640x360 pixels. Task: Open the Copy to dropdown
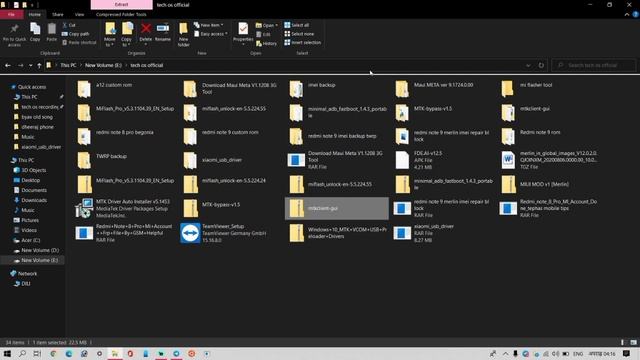tap(127, 34)
